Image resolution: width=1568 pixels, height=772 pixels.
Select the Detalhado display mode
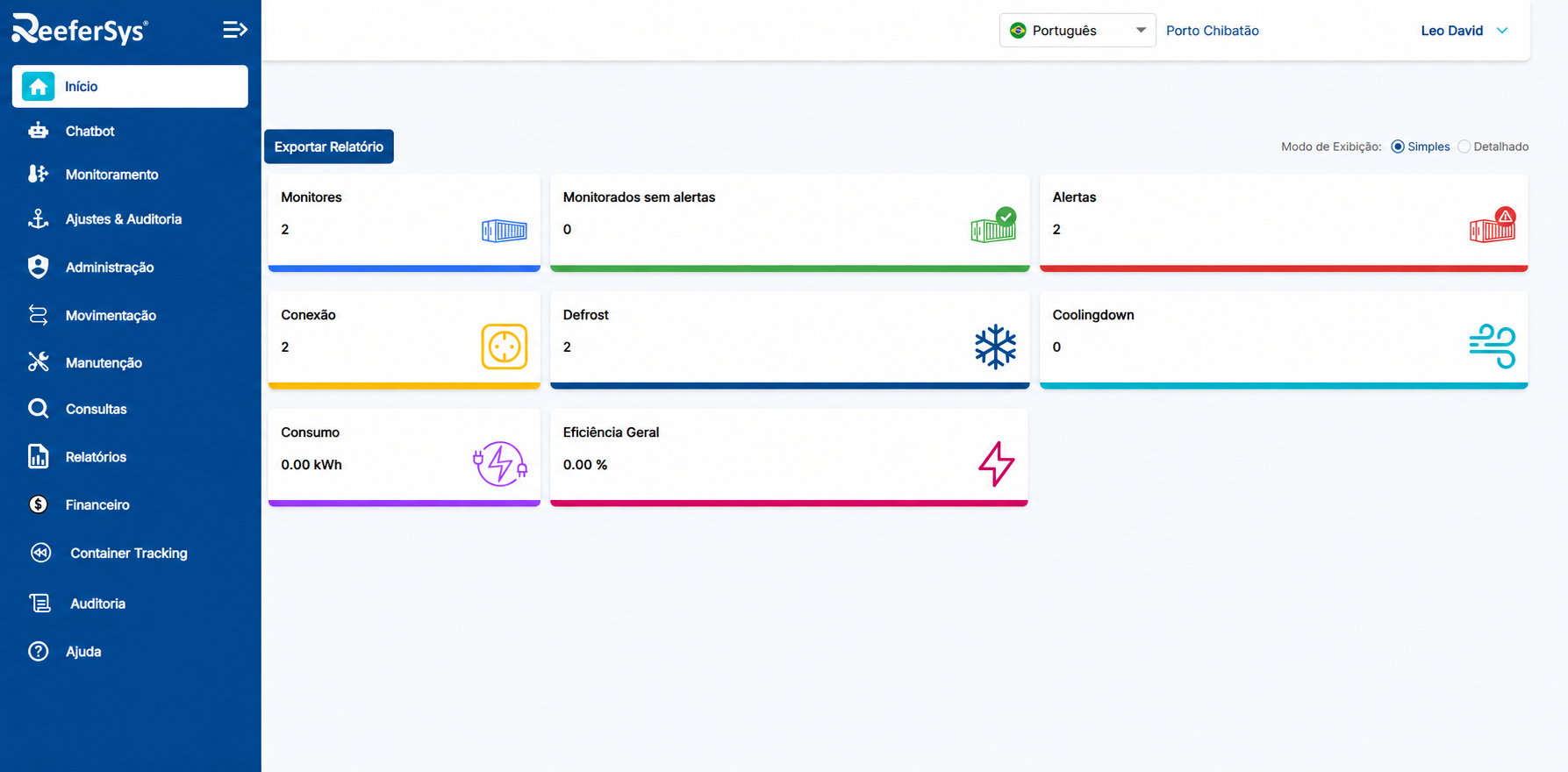pos(1464,147)
